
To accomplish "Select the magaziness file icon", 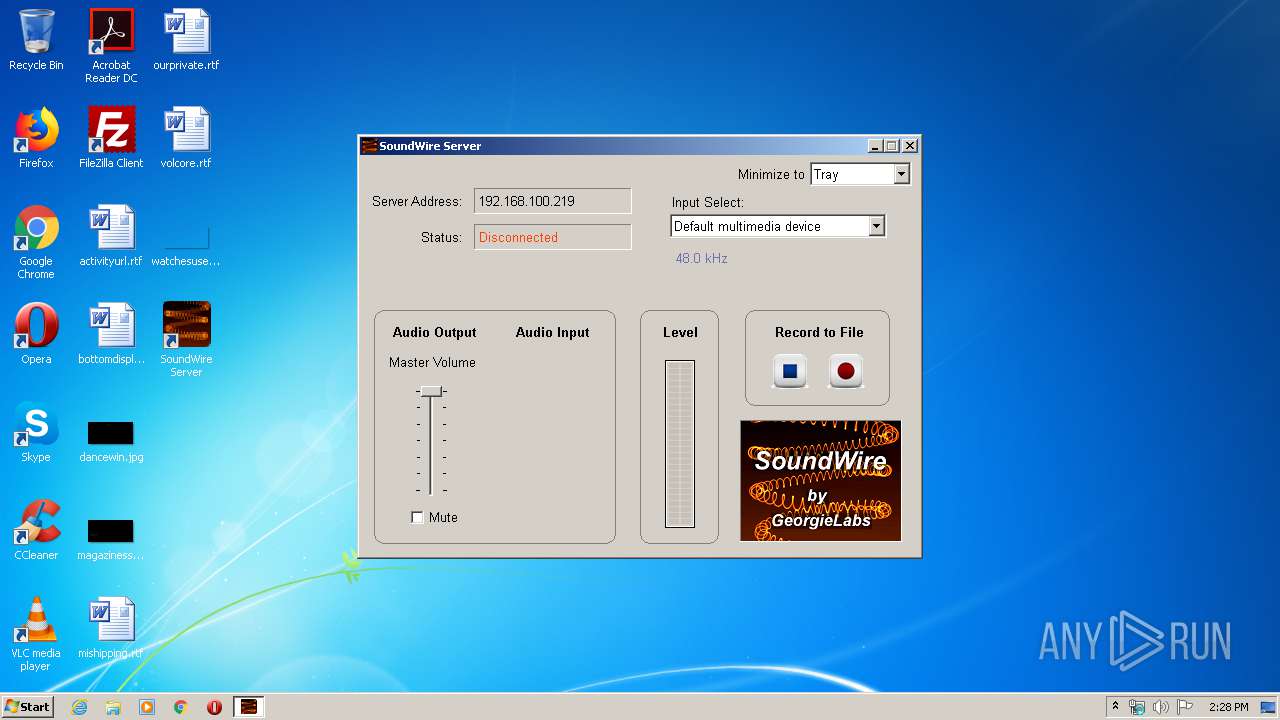I will click(x=111, y=539).
